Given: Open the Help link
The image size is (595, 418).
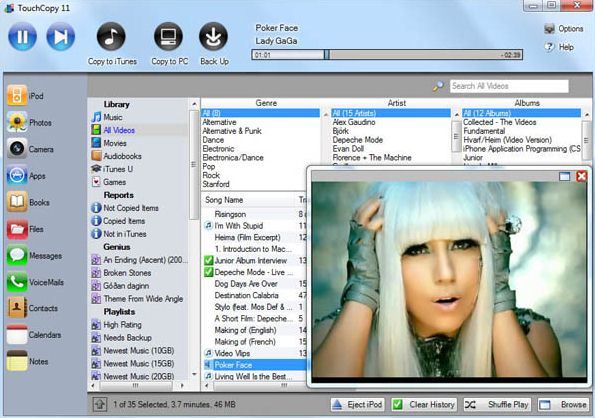Looking at the screenshot, I should (x=559, y=47).
